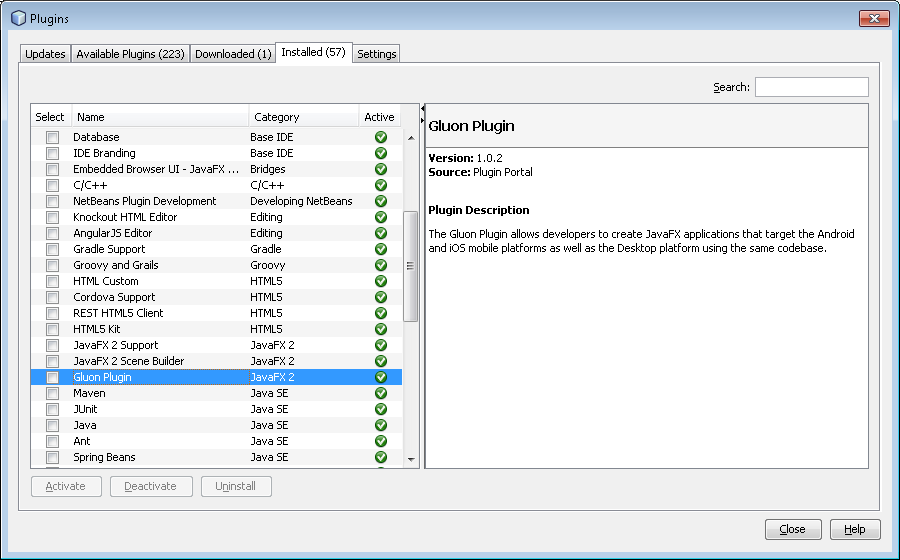The width and height of the screenshot is (900, 560).
Task: Click the active icon for JUnit
Action: click(x=381, y=409)
